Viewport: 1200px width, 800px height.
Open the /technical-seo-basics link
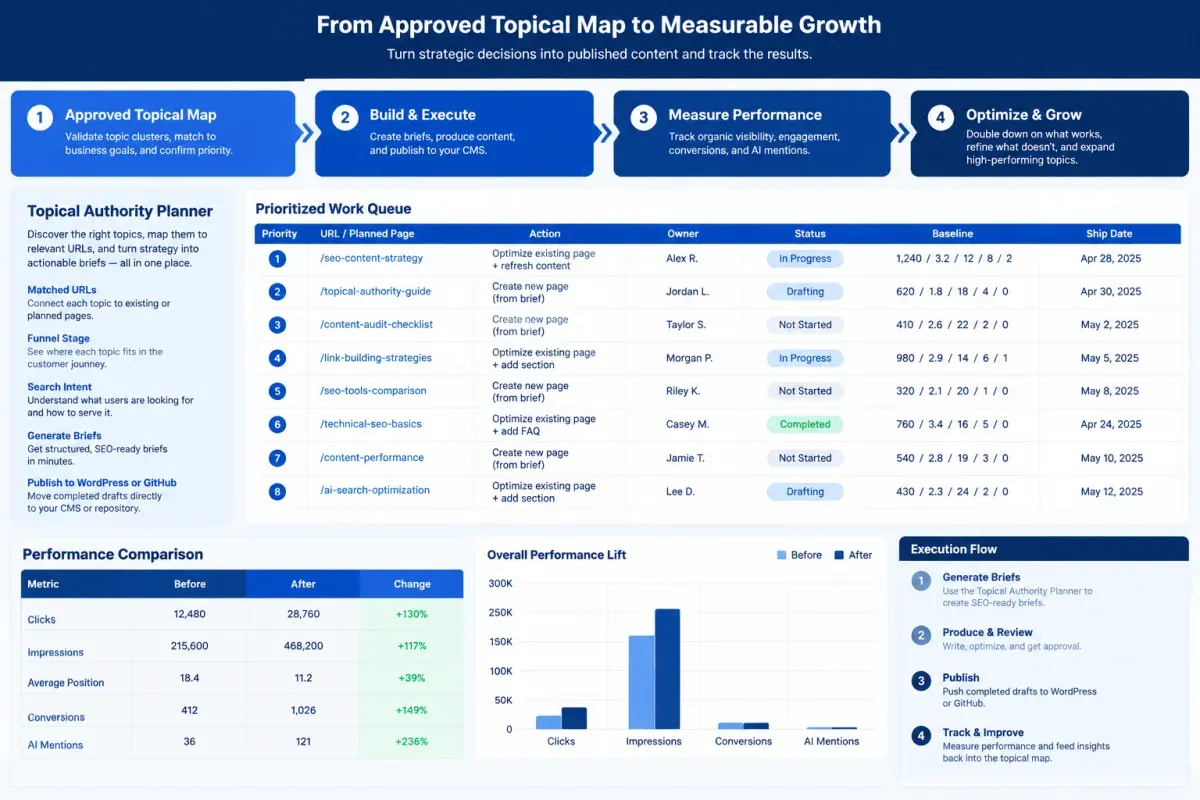[371, 424]
